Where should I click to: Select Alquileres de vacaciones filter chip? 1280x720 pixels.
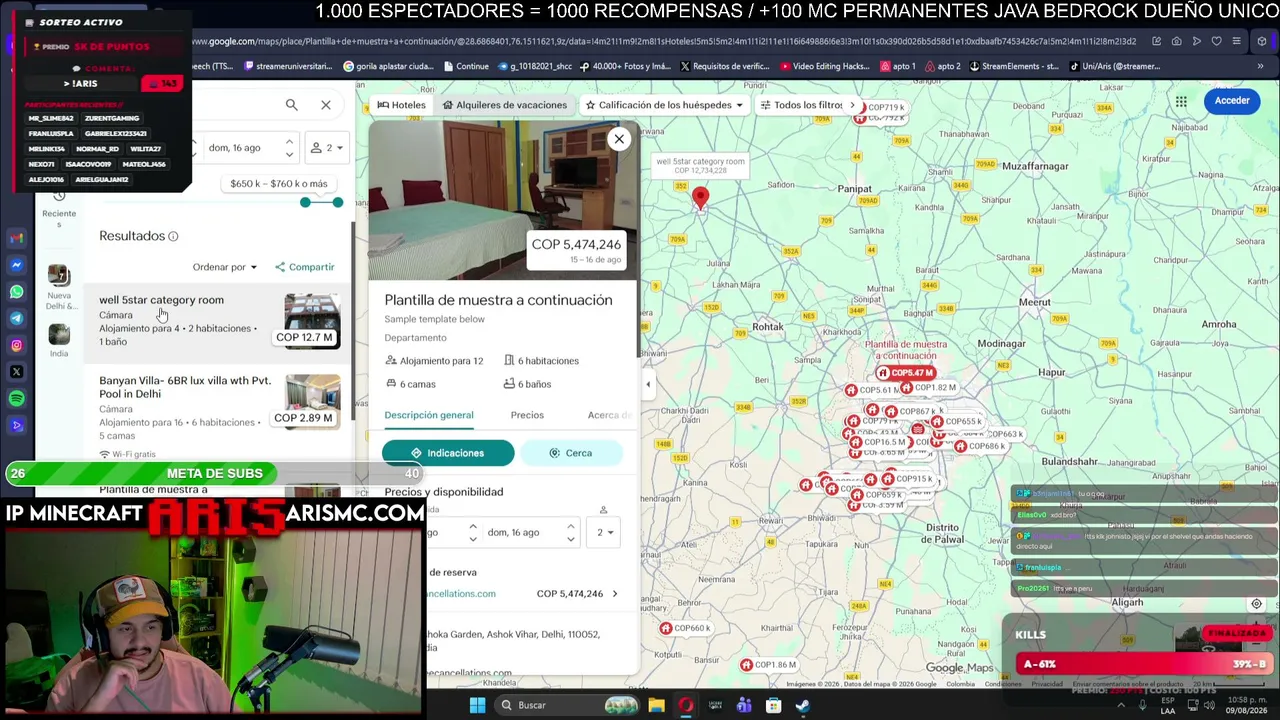[x=505, y=105]
